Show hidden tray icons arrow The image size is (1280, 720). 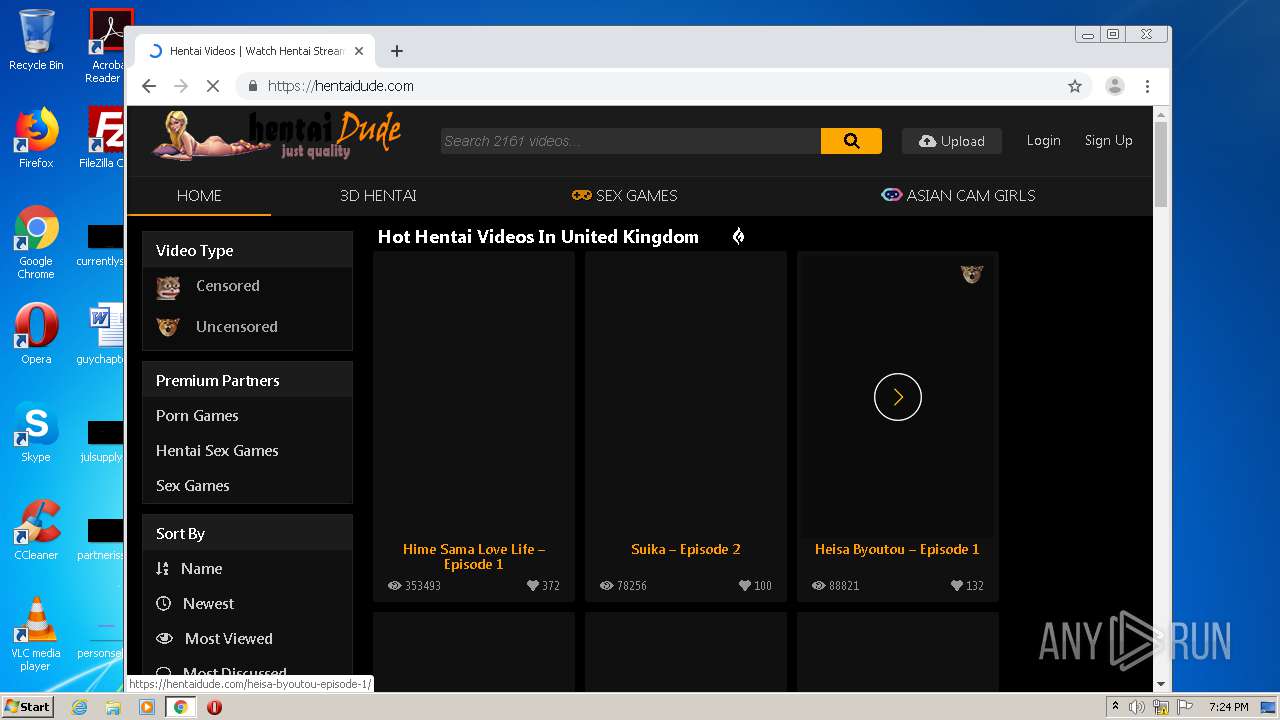tap(1115, 707)
